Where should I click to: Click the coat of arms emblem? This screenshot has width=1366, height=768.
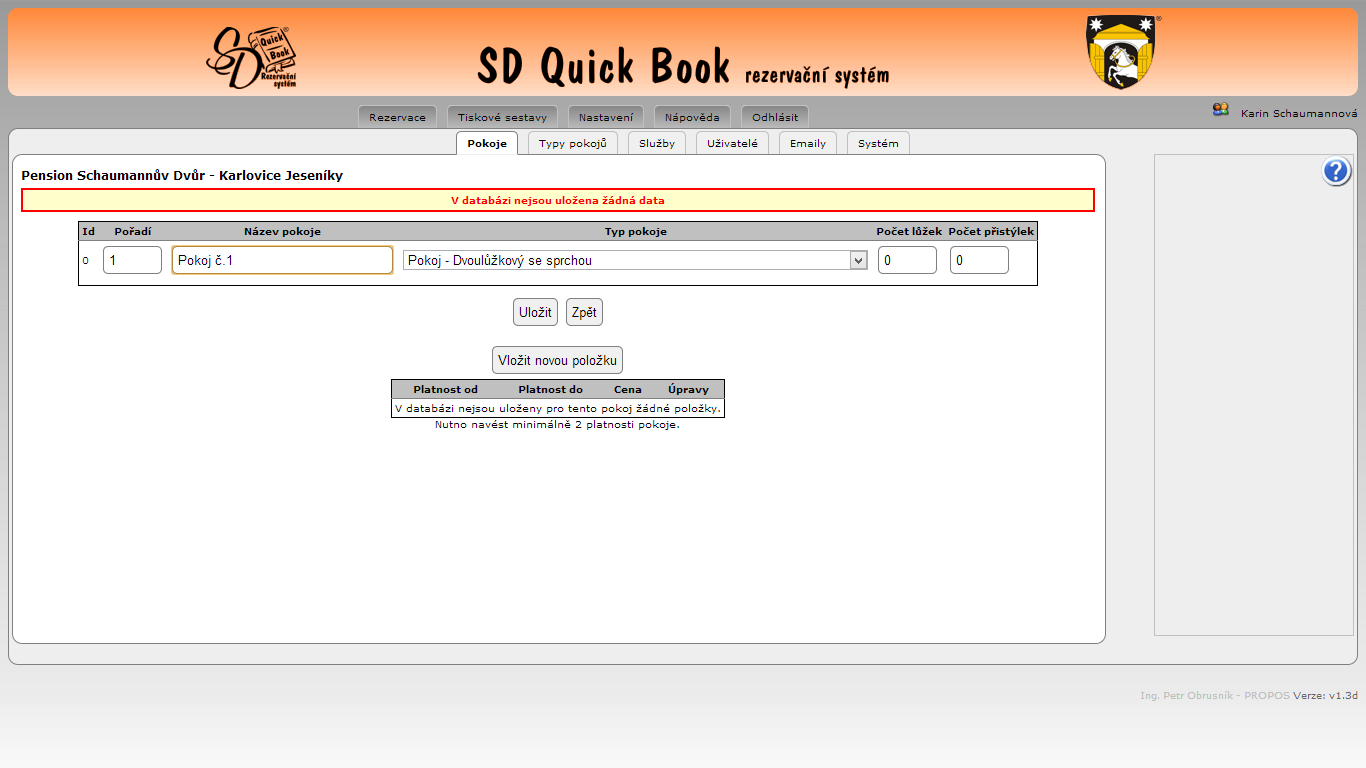[1120, 52]
